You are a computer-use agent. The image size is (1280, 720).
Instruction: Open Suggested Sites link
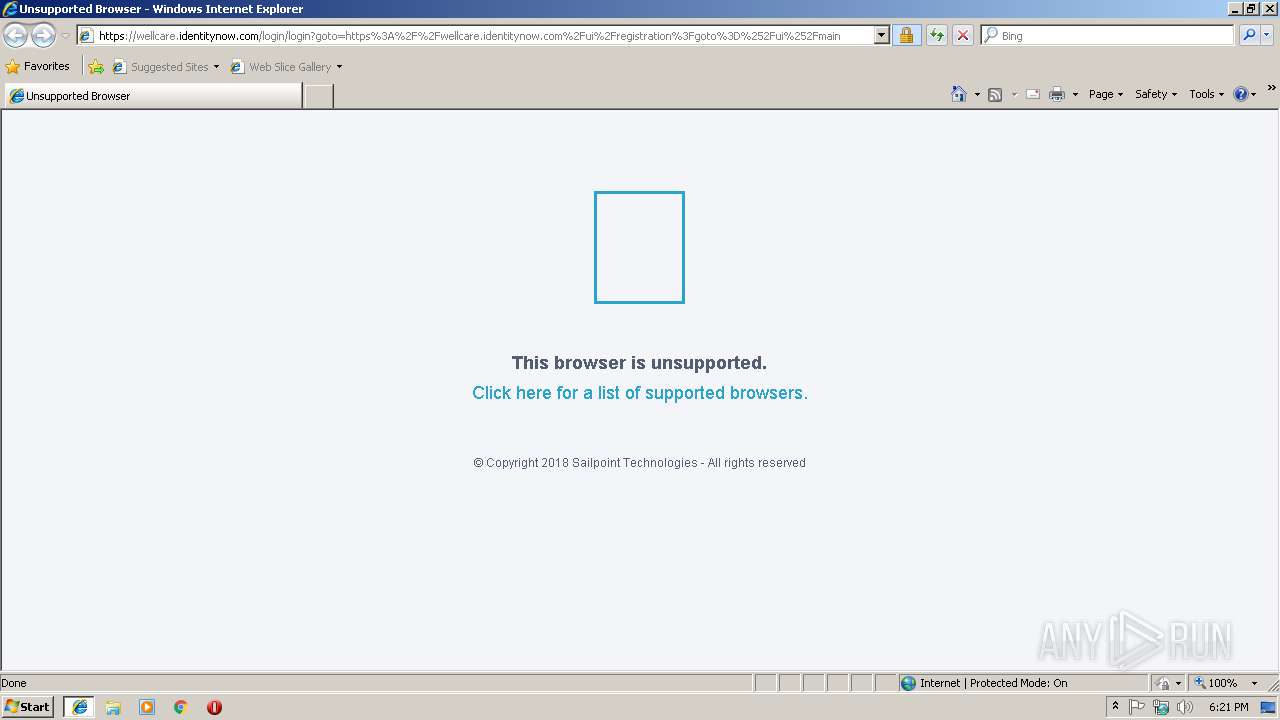165,67
